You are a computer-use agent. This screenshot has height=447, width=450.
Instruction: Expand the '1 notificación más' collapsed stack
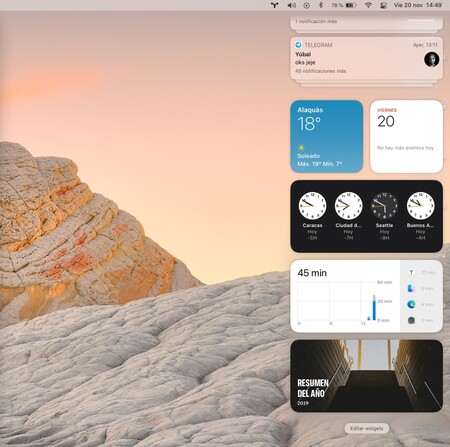coord(316,21)
